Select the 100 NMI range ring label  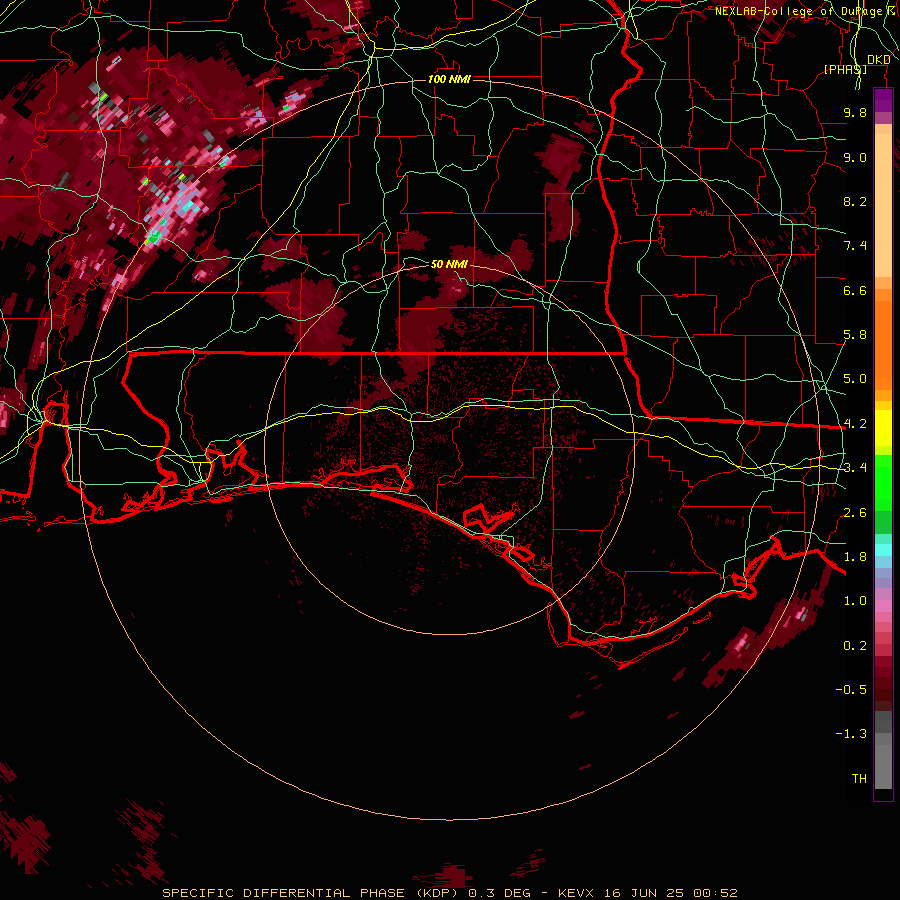[x=449, y=79]
